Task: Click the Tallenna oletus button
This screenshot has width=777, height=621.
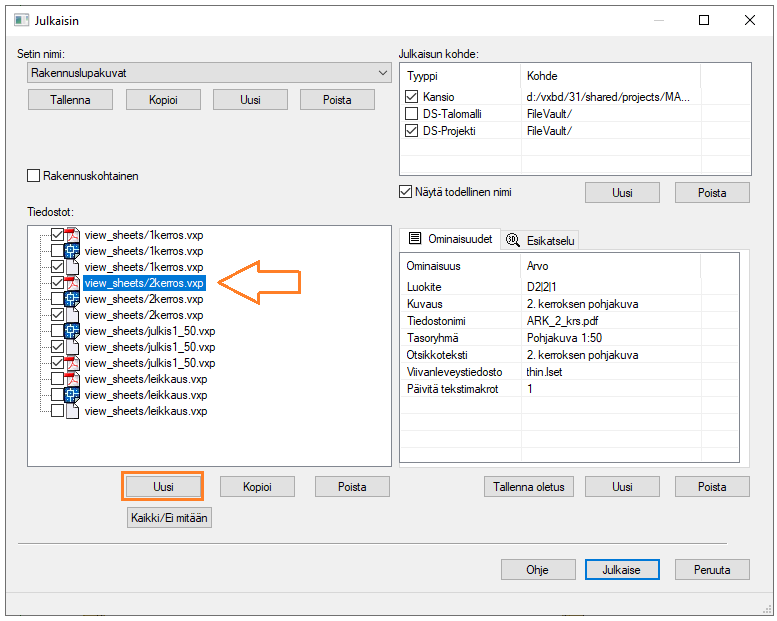Action: tap(527, 487)
